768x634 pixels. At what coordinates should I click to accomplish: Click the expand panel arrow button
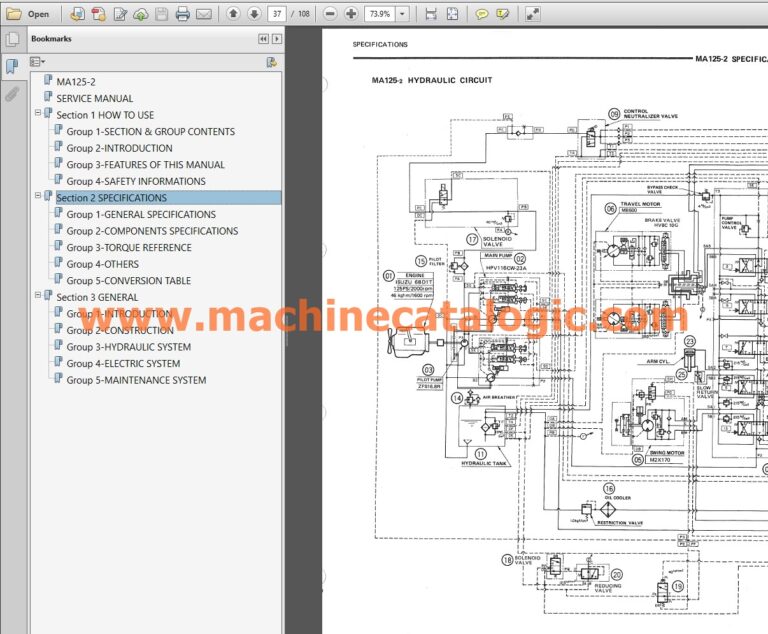pyautogui.click(x=277, y=39)
